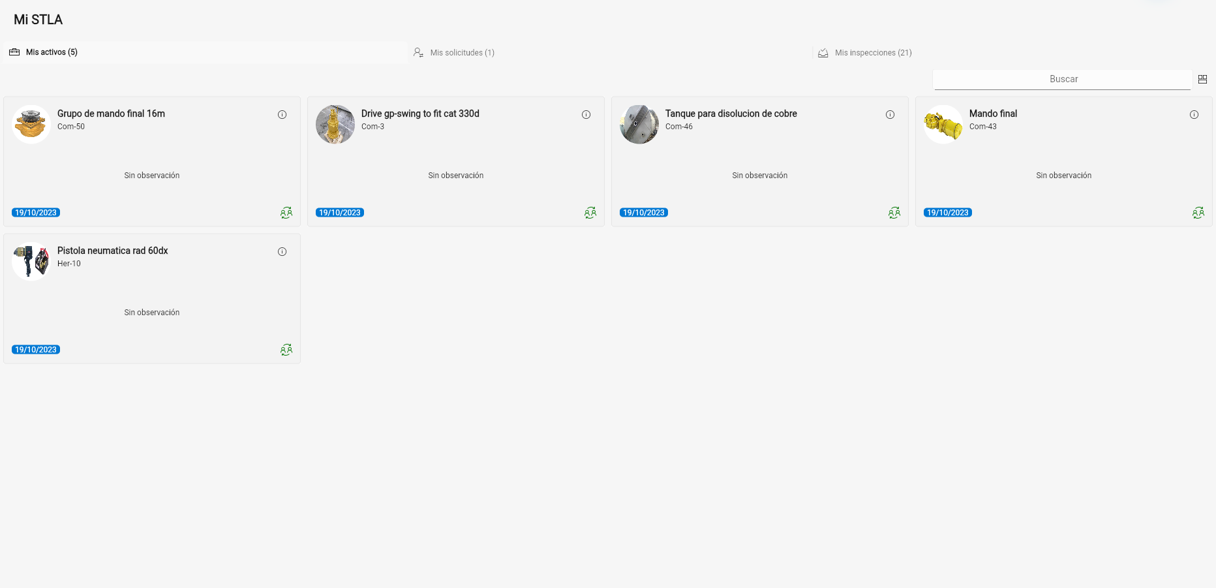Select the title Tanque para disolucion de cobre
This screenshot has width=1216, height=588.
coord(731,114)
